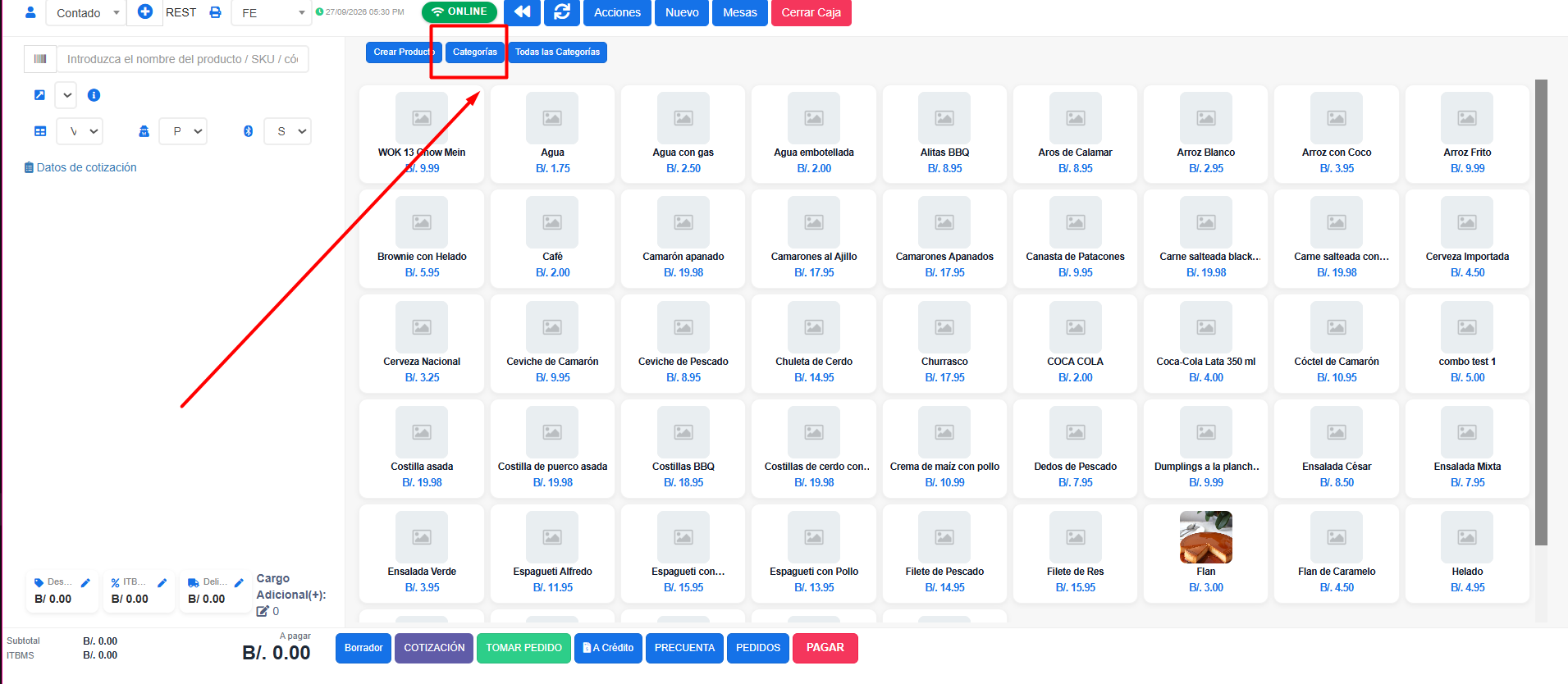Click the red PAGAR button
The width and height of the screenshot is (1568, 684).
tap(825, 648)
